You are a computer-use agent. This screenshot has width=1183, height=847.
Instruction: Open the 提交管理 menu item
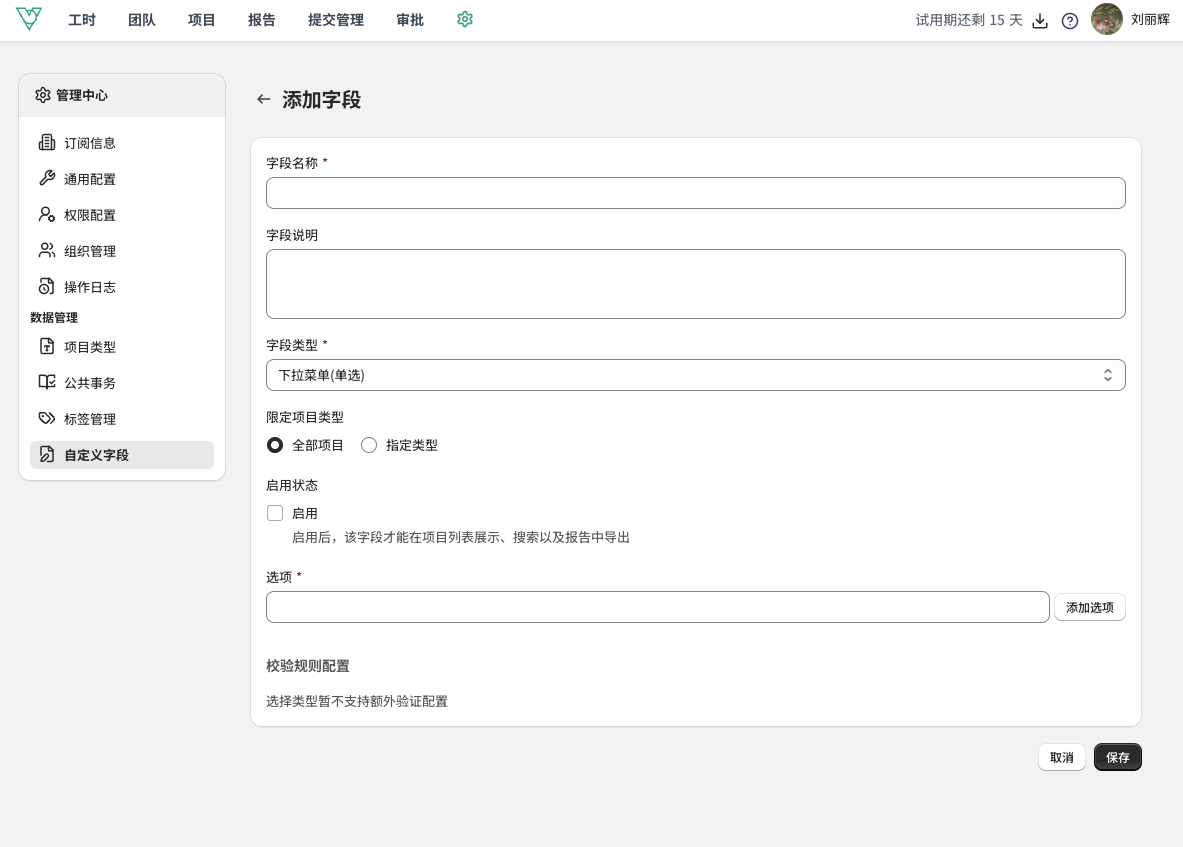coord(336,20)
